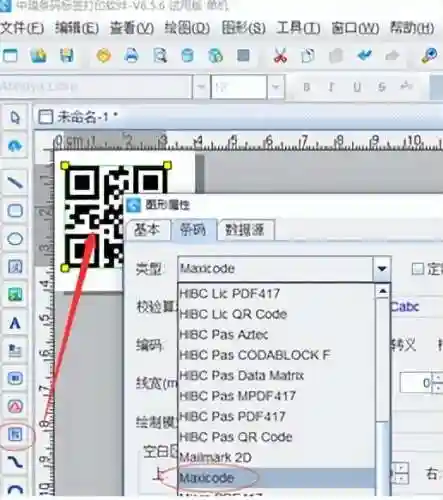Click the Print icon

[132, 56]
